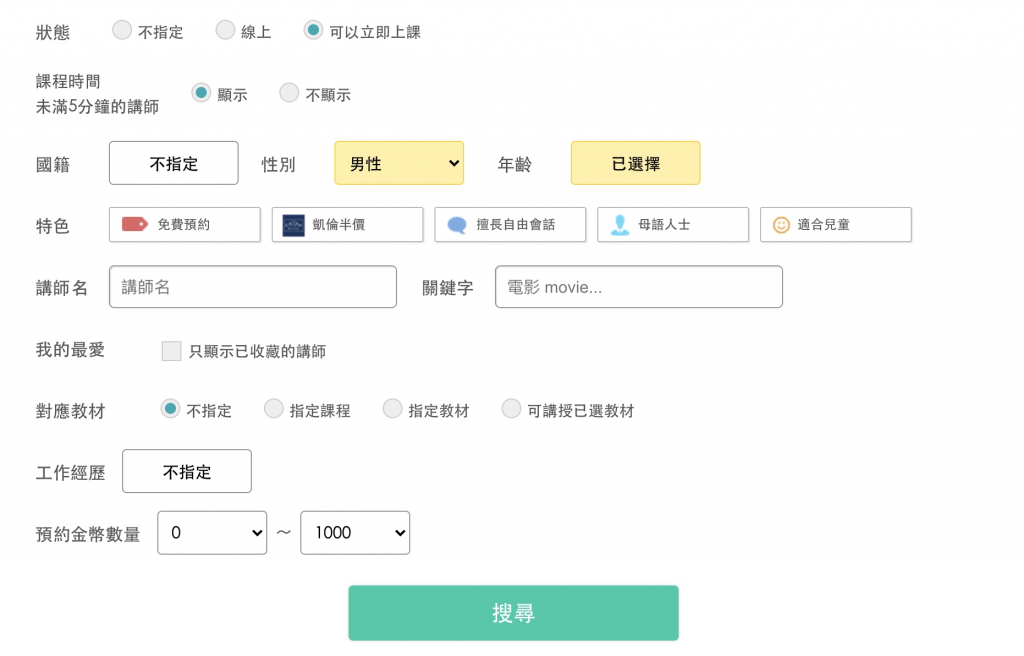The image size is (1024, 656).
Task: Select the 指定課程 radio button
Action: pos(274,409)
